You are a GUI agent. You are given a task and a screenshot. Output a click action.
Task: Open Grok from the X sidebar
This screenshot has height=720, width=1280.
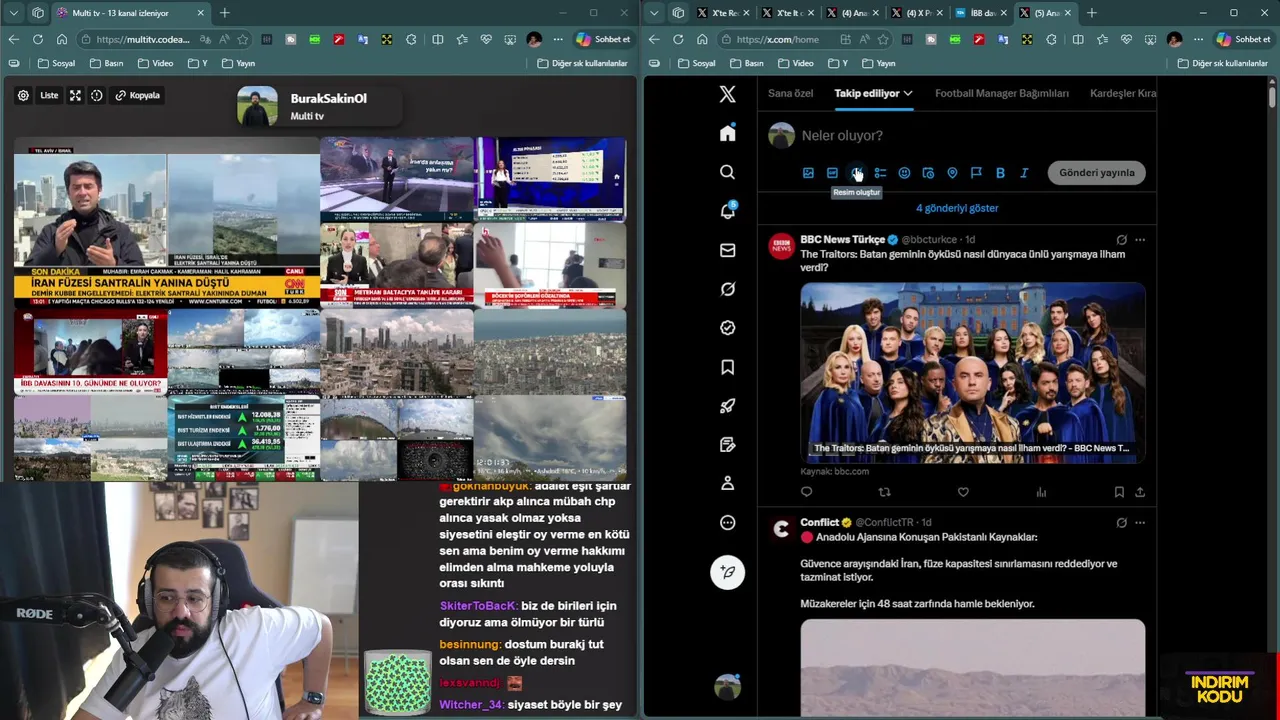tap(728, 289)
